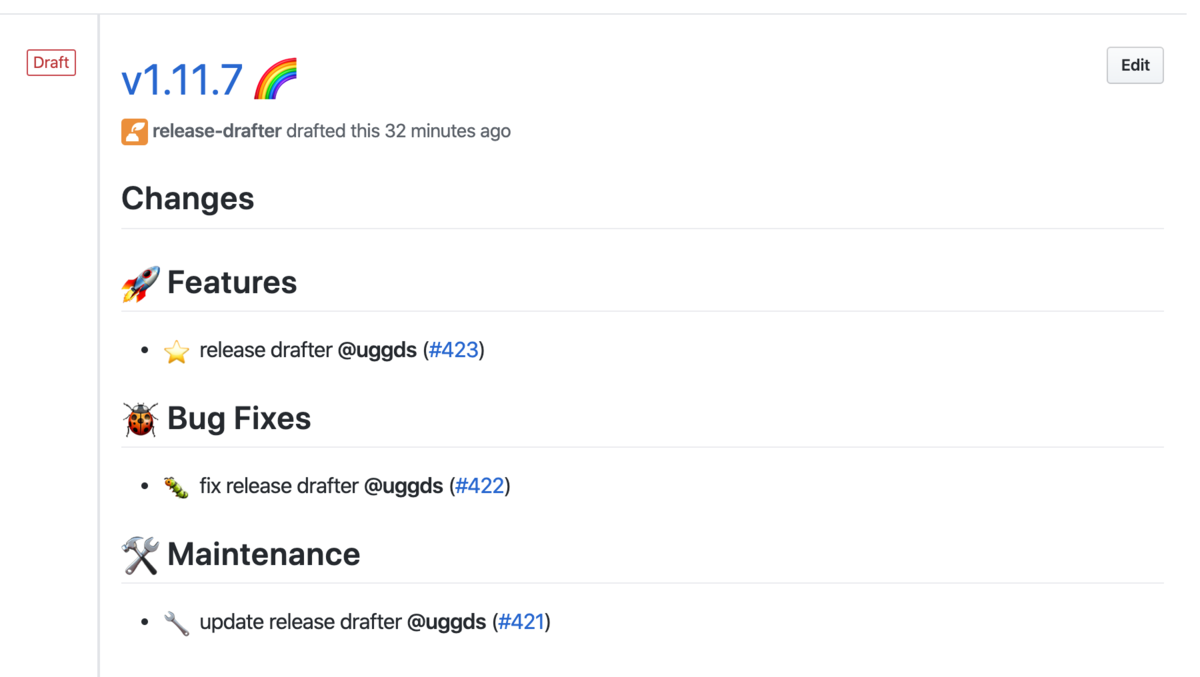1200x677 pixels.
Task: Click the Bug Fixes section title
Action: [x=240, y=419]
